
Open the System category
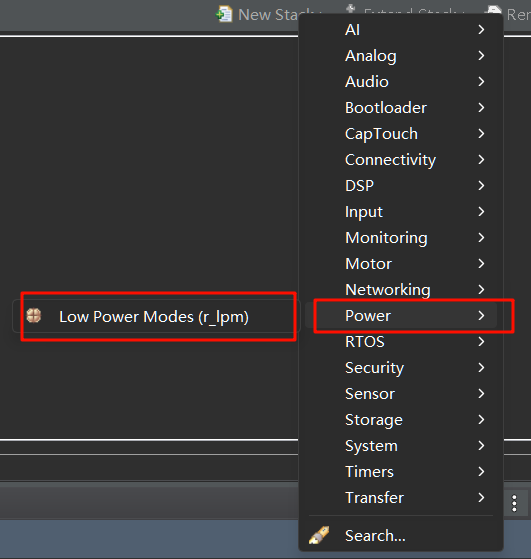coord(401,446)
